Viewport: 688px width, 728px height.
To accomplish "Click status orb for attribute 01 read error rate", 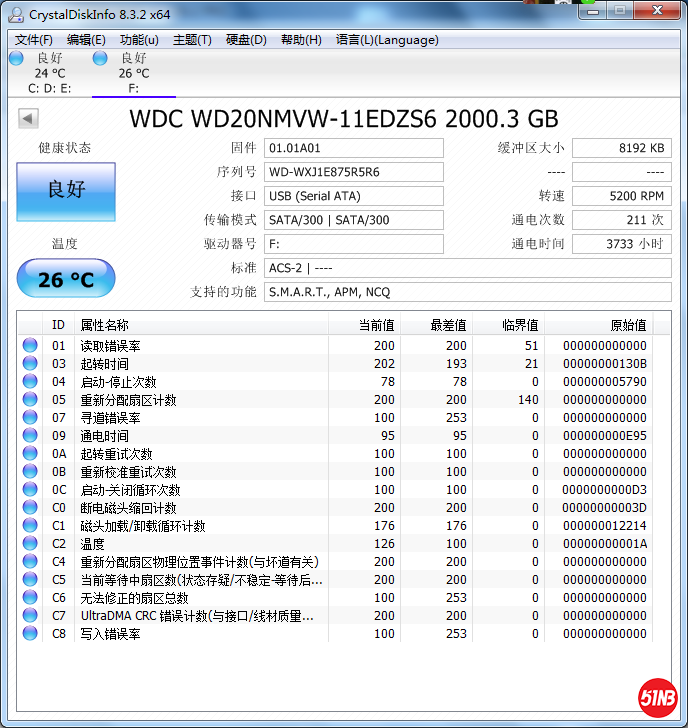I will pos(30,346).
